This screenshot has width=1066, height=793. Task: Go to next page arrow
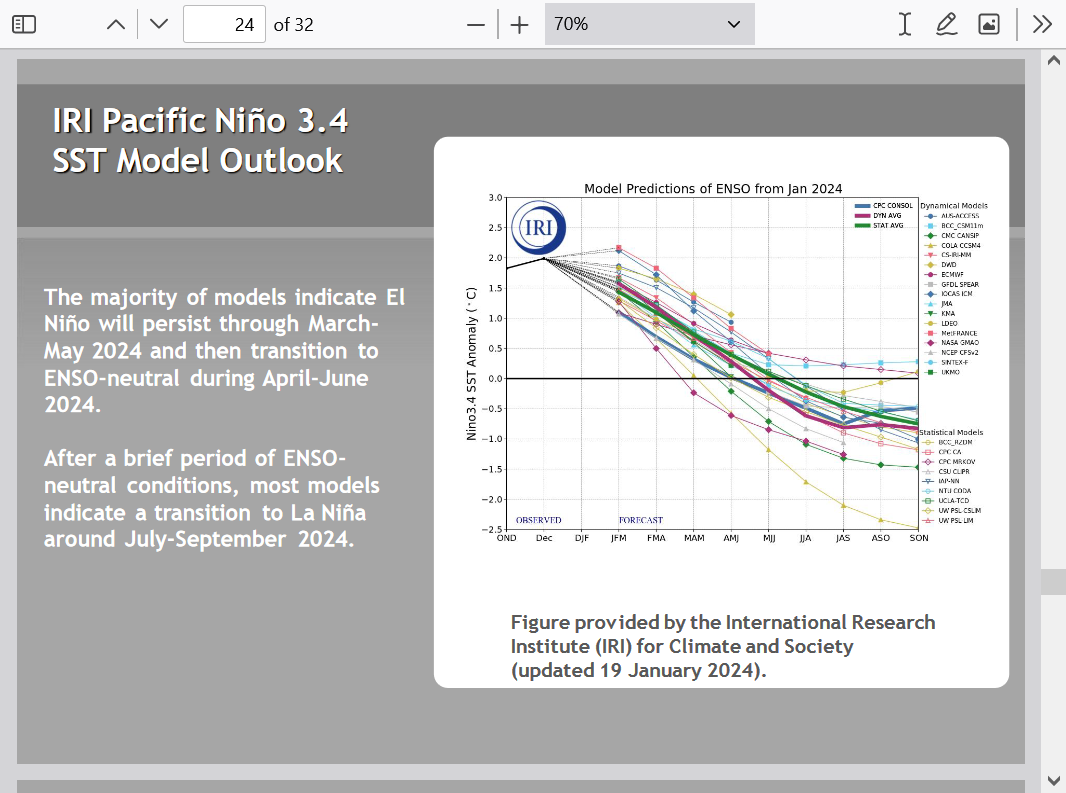159,24
